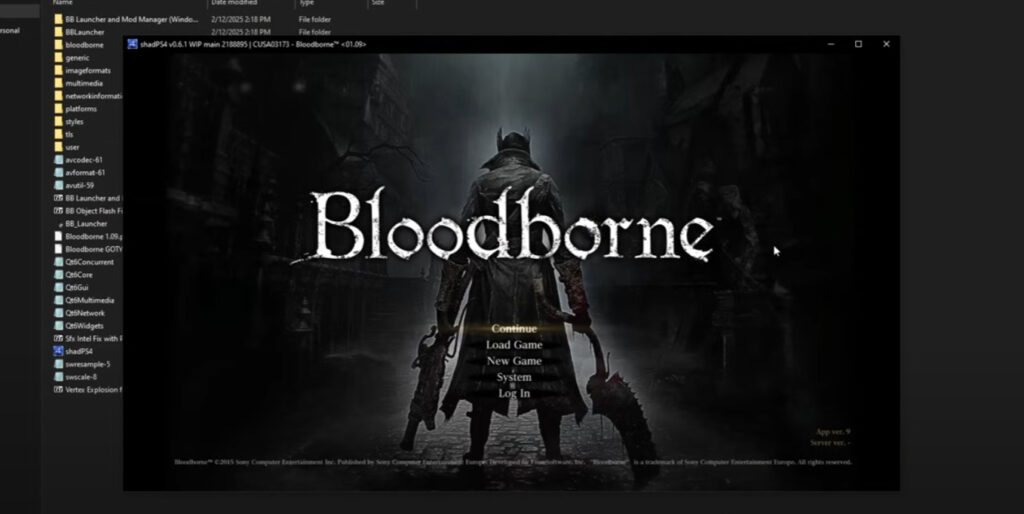Click the folder icon of BB Launcher and Mod Manager
The width and height of the screenshot is (1024, 514).
pos(59,20)
